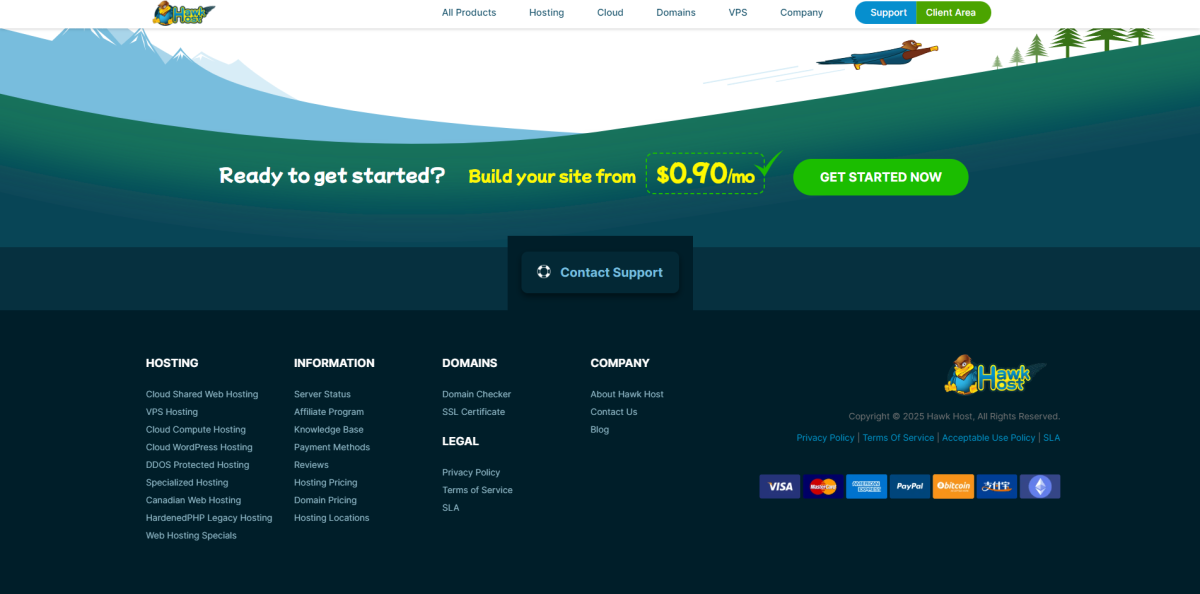Image resolution: width=1200 pixels, height=594 pixels.
Task: Click the Alipay payment icon
Action: (997, 487)
